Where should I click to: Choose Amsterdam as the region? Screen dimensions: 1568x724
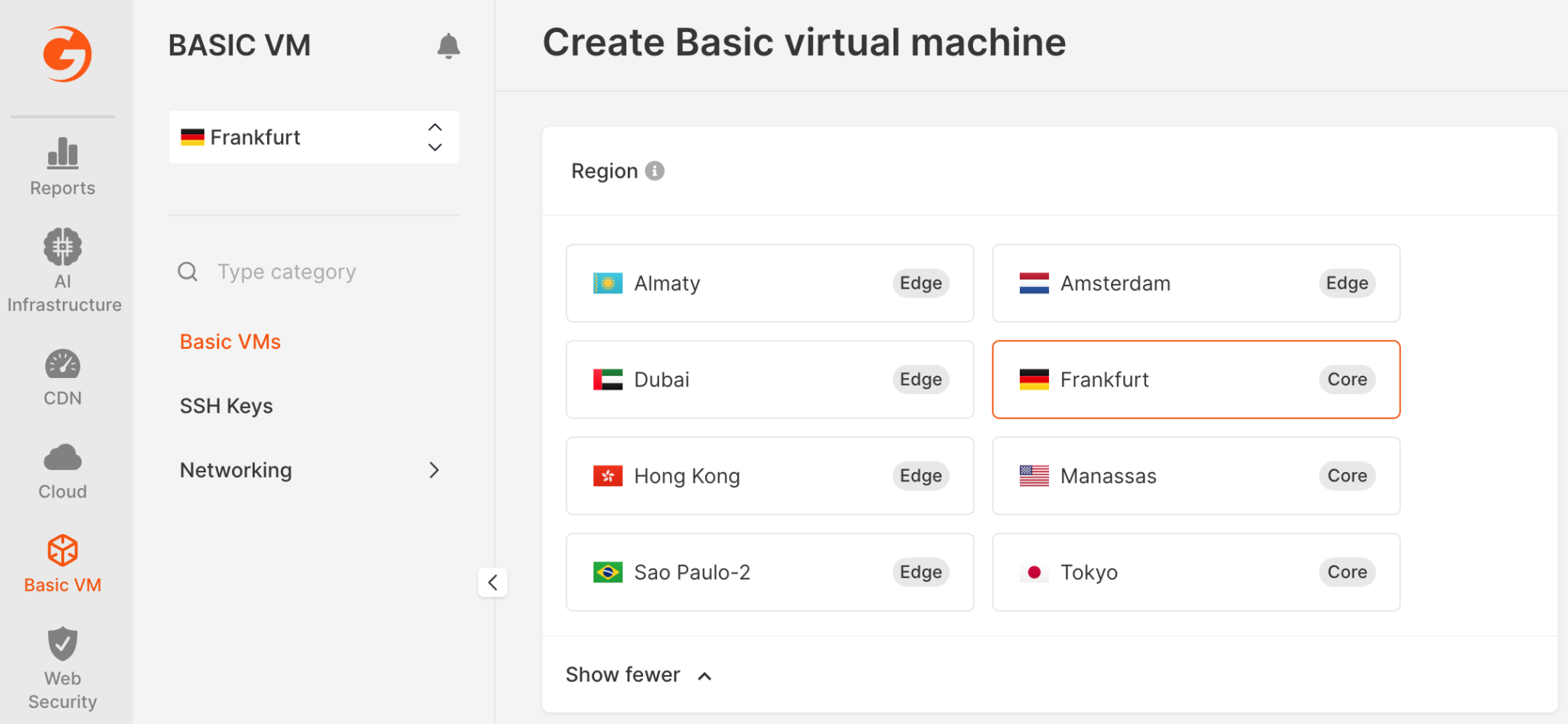pos(1196,283)
